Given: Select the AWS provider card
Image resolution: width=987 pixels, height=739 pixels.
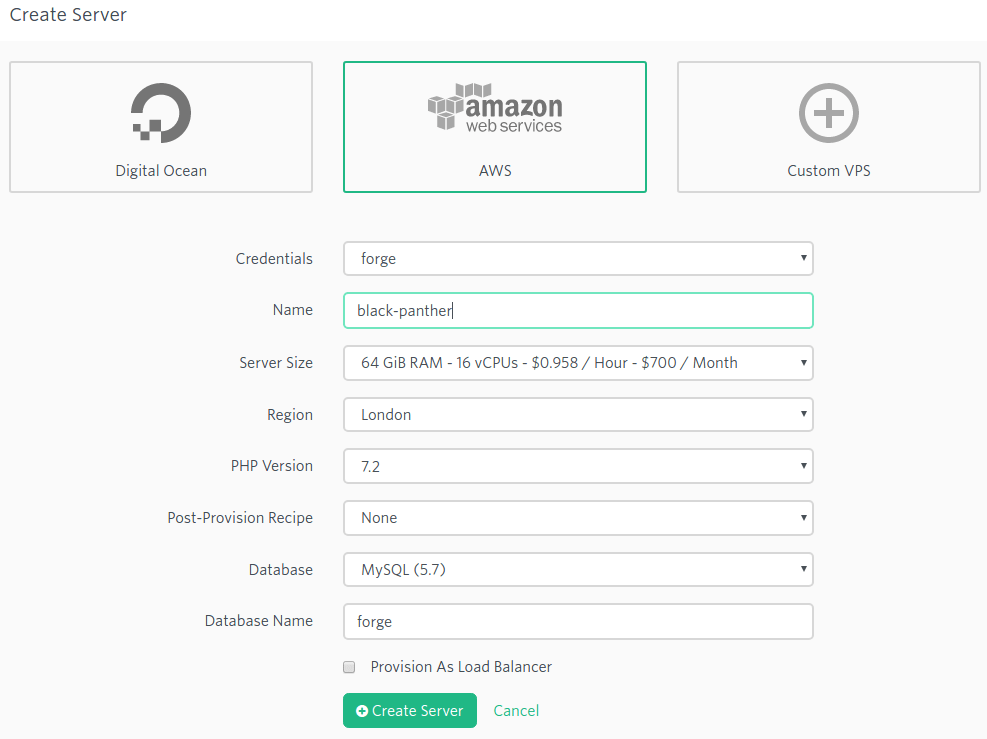Looking at the screenshot, I should pos(494,127).
